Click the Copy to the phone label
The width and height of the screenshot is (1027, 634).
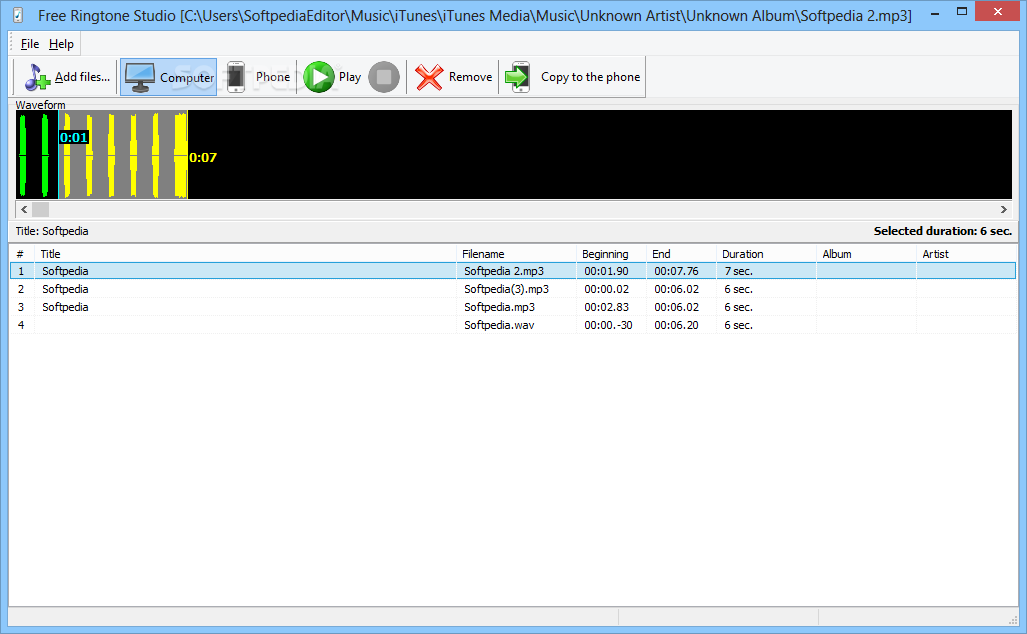[x=590, y=77]
